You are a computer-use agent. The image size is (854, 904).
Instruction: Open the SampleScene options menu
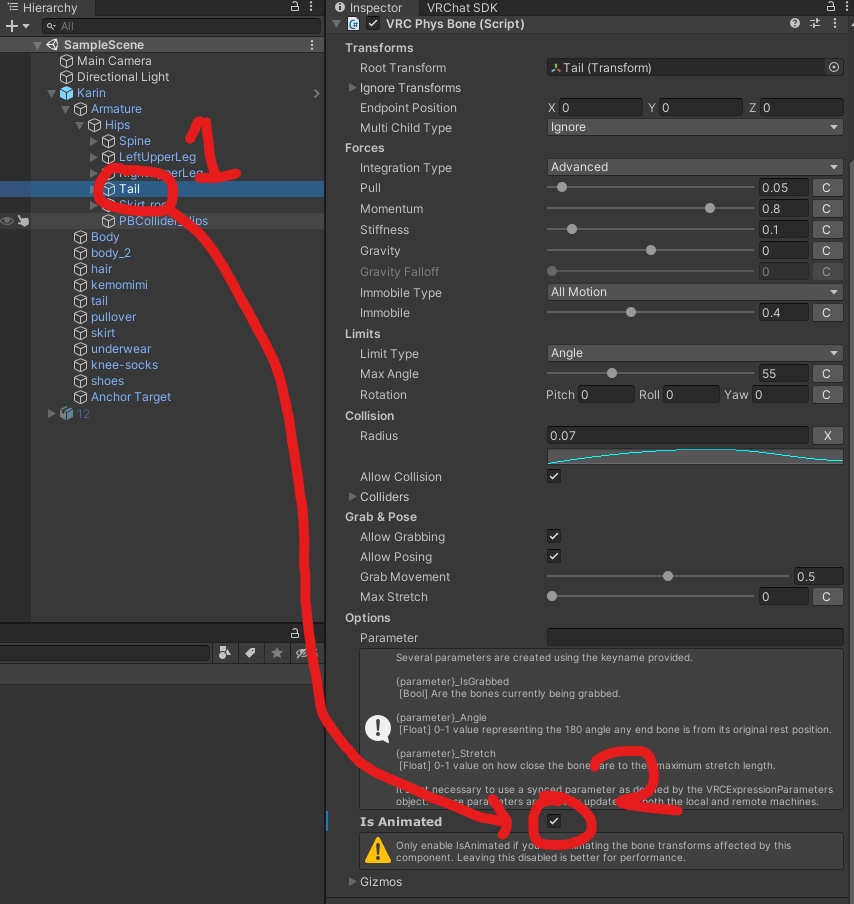point(312,44)
